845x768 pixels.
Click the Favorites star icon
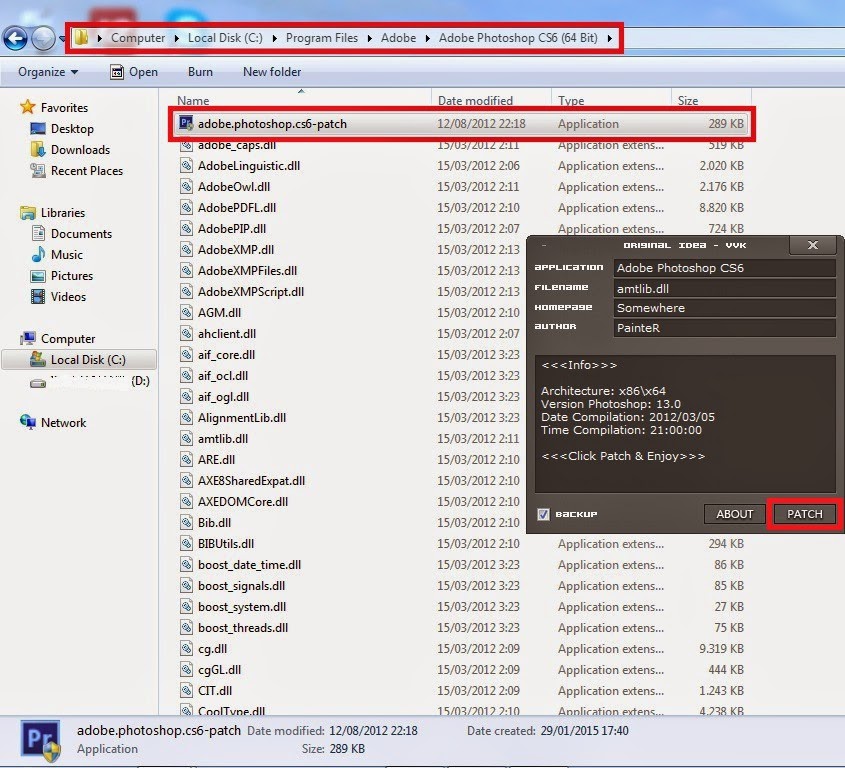(x=27, y=107)
